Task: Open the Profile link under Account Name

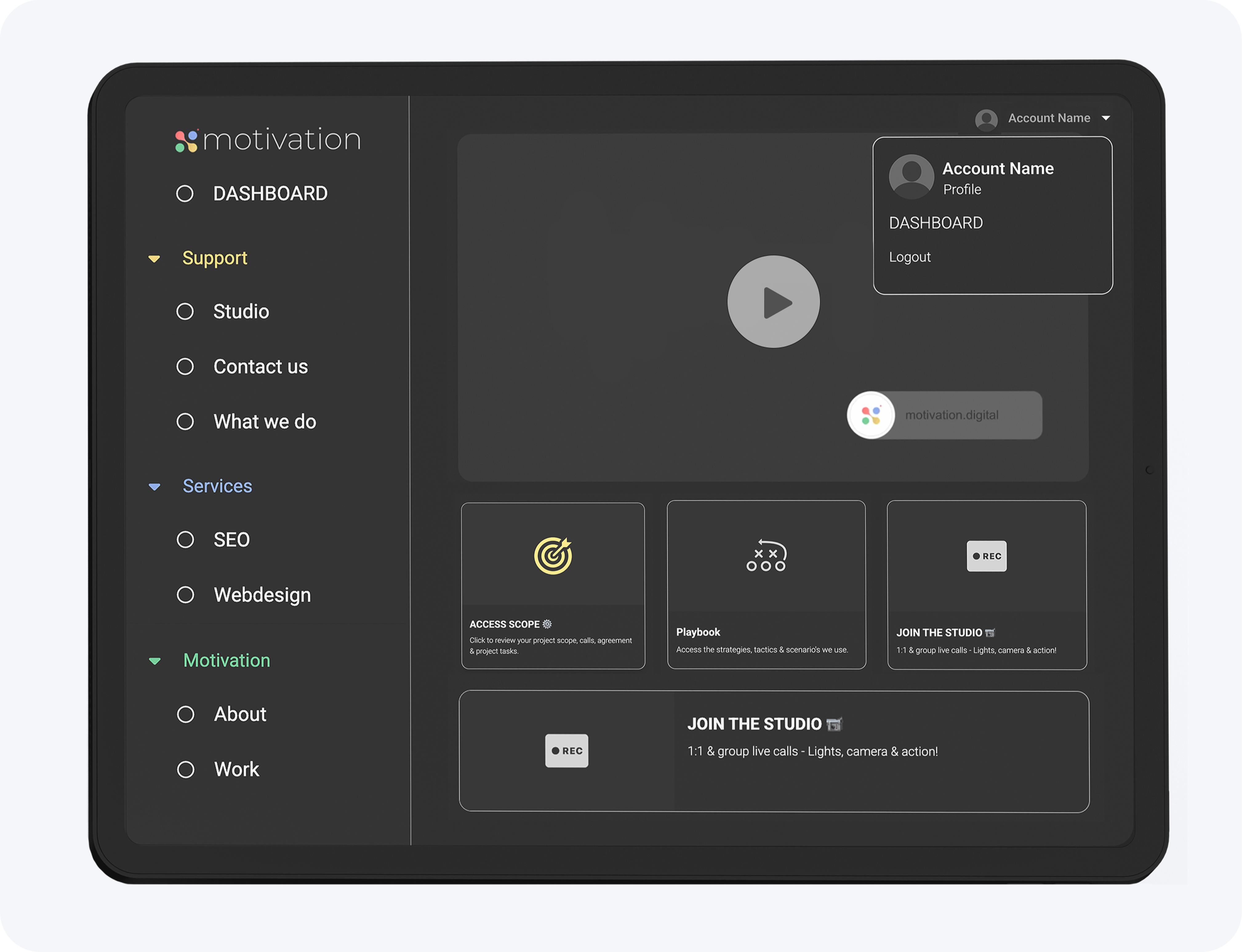Action: (962, 189)
